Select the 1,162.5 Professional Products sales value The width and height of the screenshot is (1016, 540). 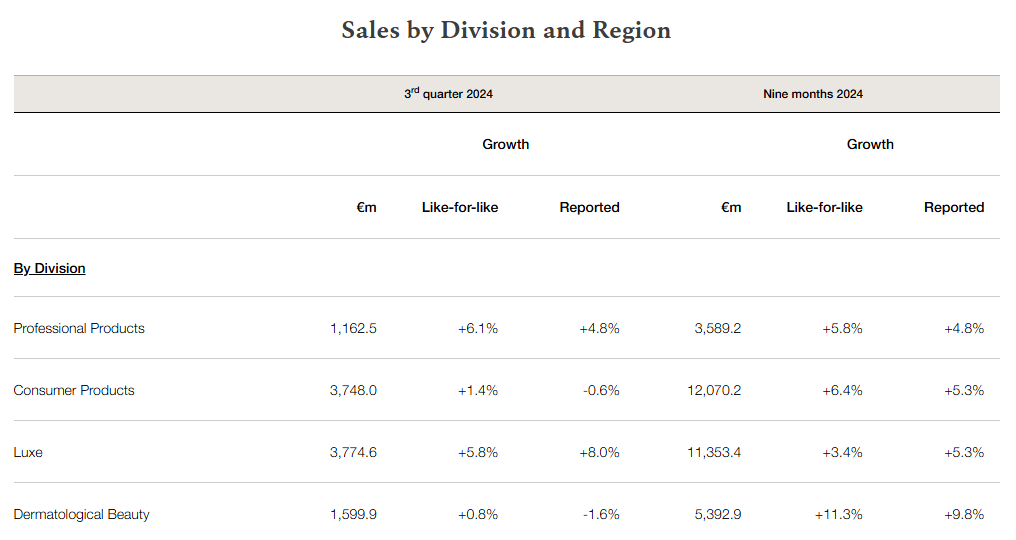(353, 328)
